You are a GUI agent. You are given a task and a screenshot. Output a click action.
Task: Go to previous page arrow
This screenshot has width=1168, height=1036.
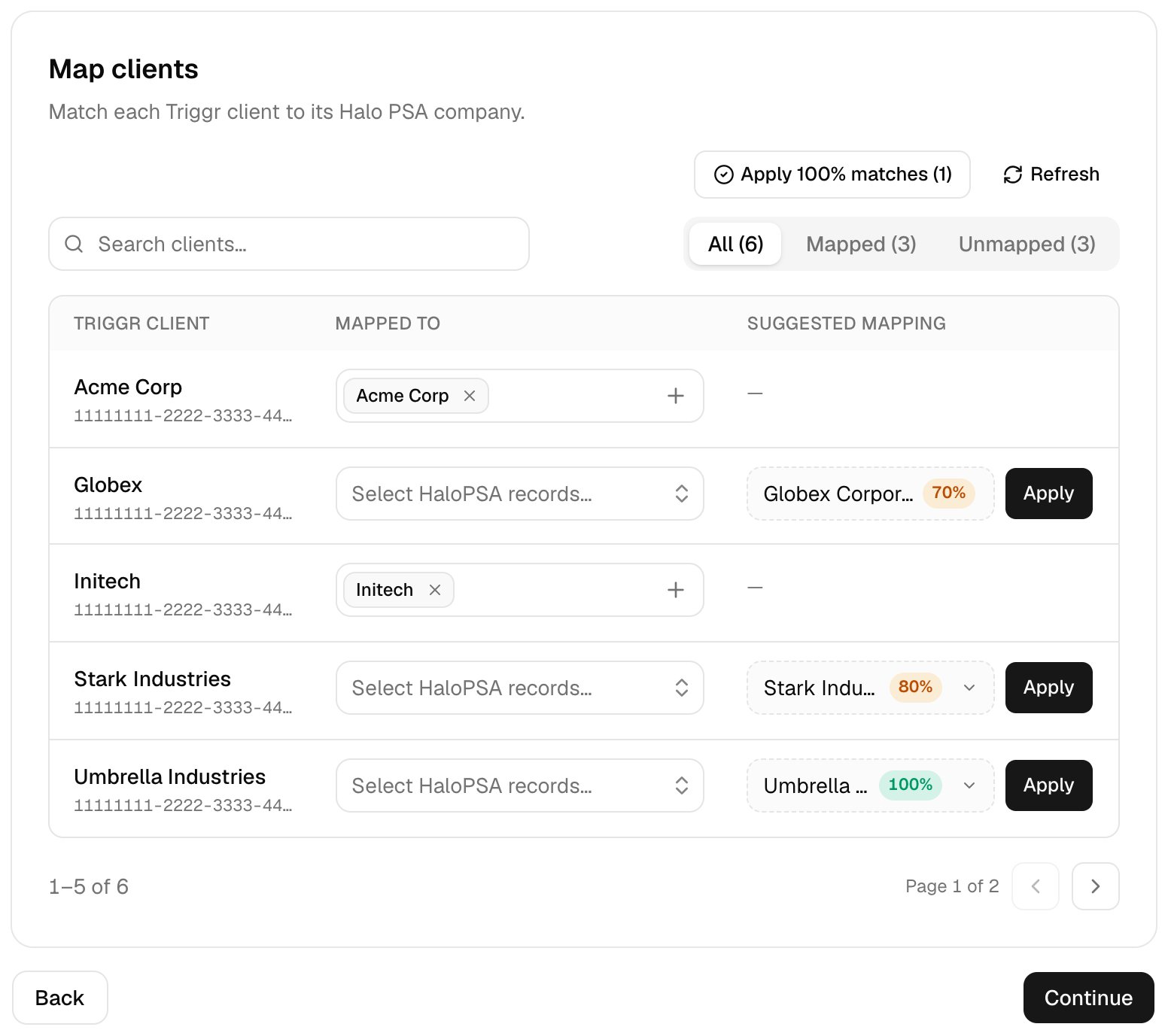pyautogui.click(x=1036, y=886)
